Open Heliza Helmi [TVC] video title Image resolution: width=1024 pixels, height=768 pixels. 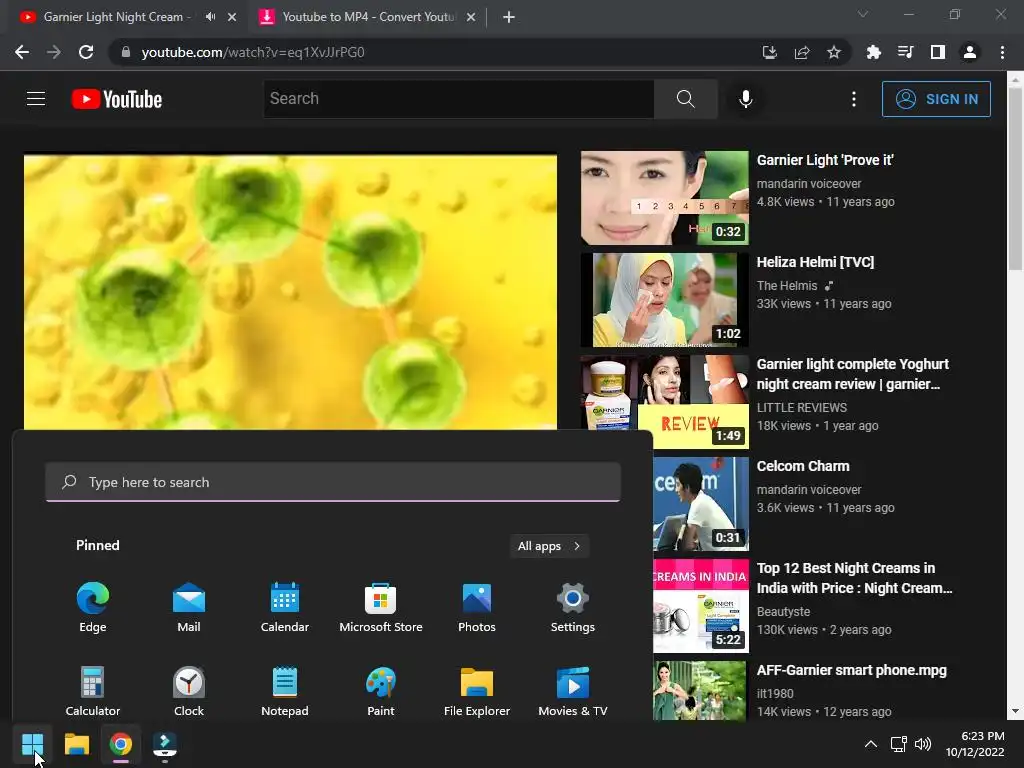pyautogui.click(x=815, y=262)
